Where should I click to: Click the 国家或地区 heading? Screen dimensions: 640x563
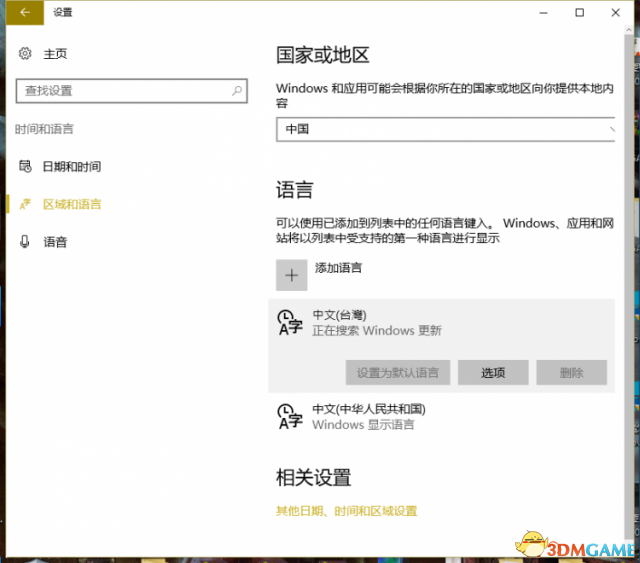point(322,55)
